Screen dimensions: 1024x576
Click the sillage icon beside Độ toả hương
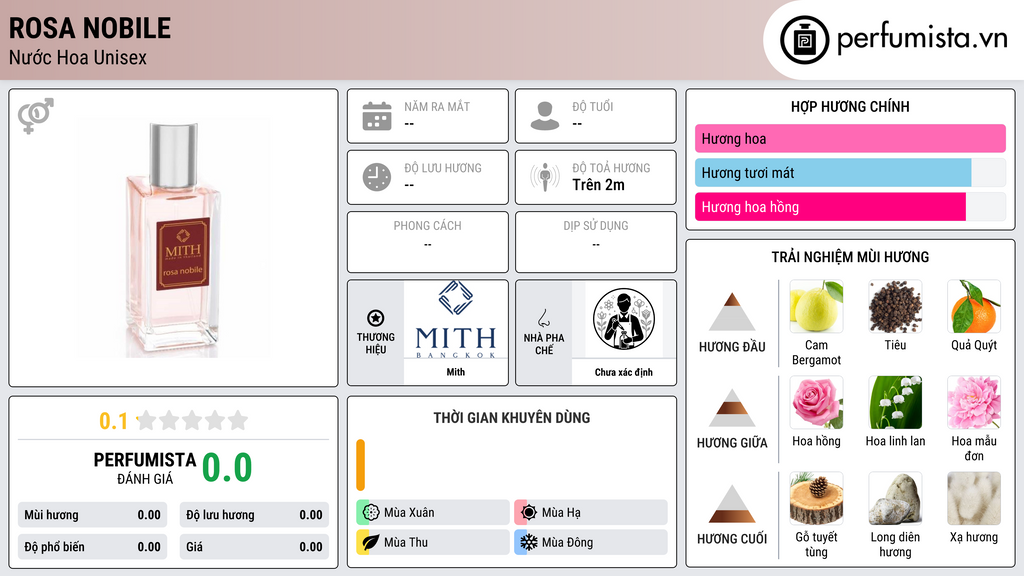[545, 177]
